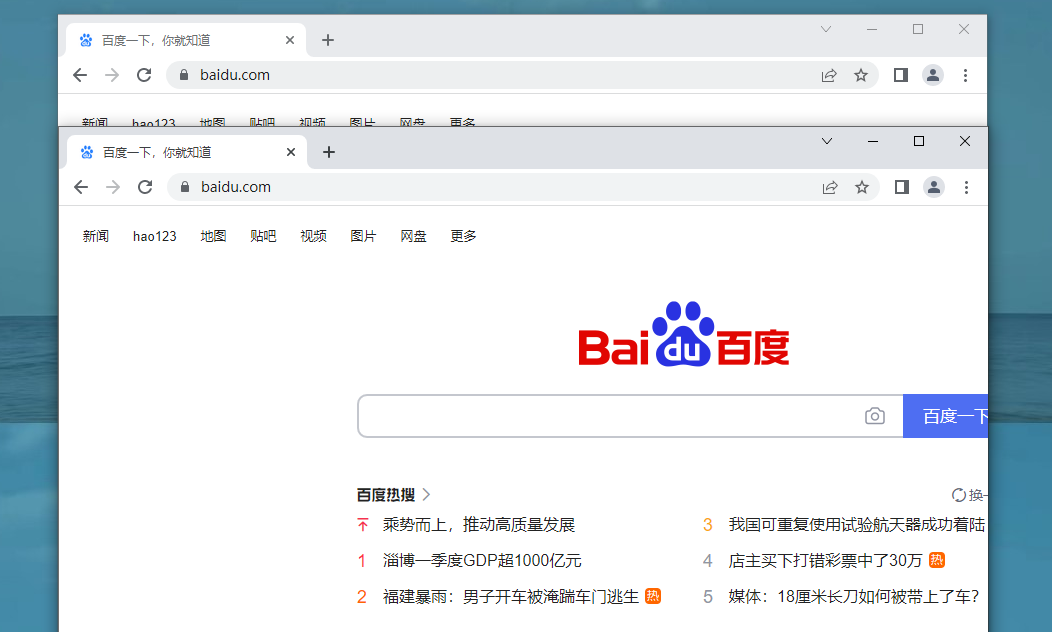The width and height of the screenshot is (1052, 632).
Task: Click forward arrow in front browser window
Action: click(x=113, y=187)
